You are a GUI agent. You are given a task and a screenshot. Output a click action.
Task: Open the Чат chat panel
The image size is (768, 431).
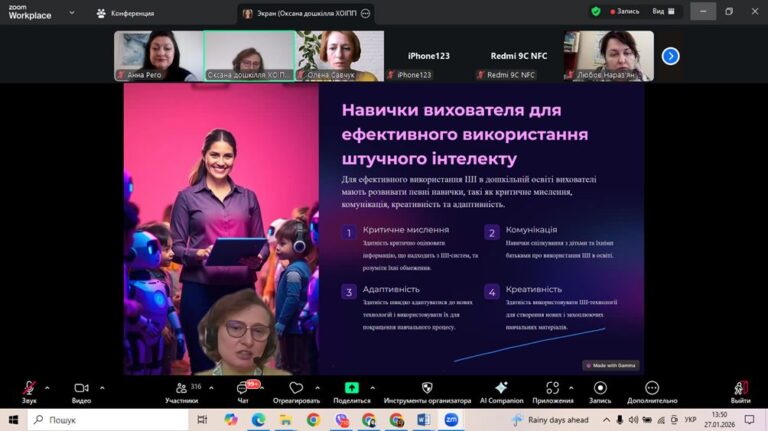pos(243,392)
